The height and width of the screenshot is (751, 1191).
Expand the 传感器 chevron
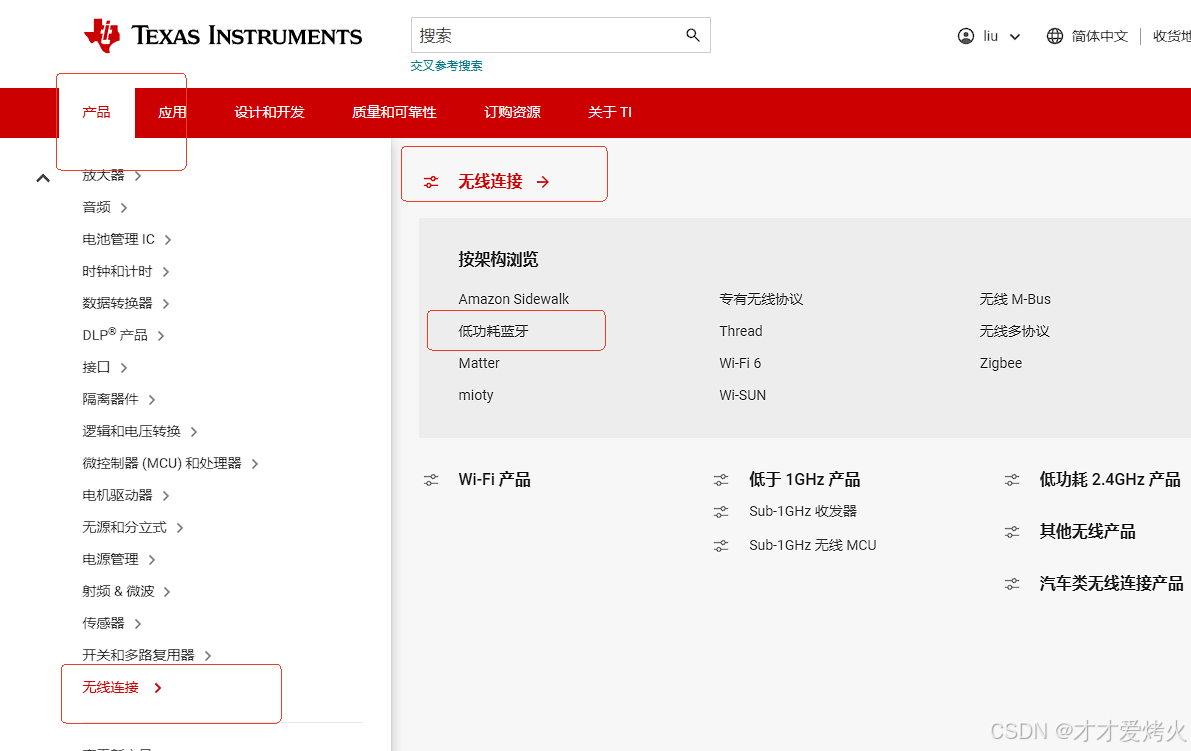[x=137, y=623]
